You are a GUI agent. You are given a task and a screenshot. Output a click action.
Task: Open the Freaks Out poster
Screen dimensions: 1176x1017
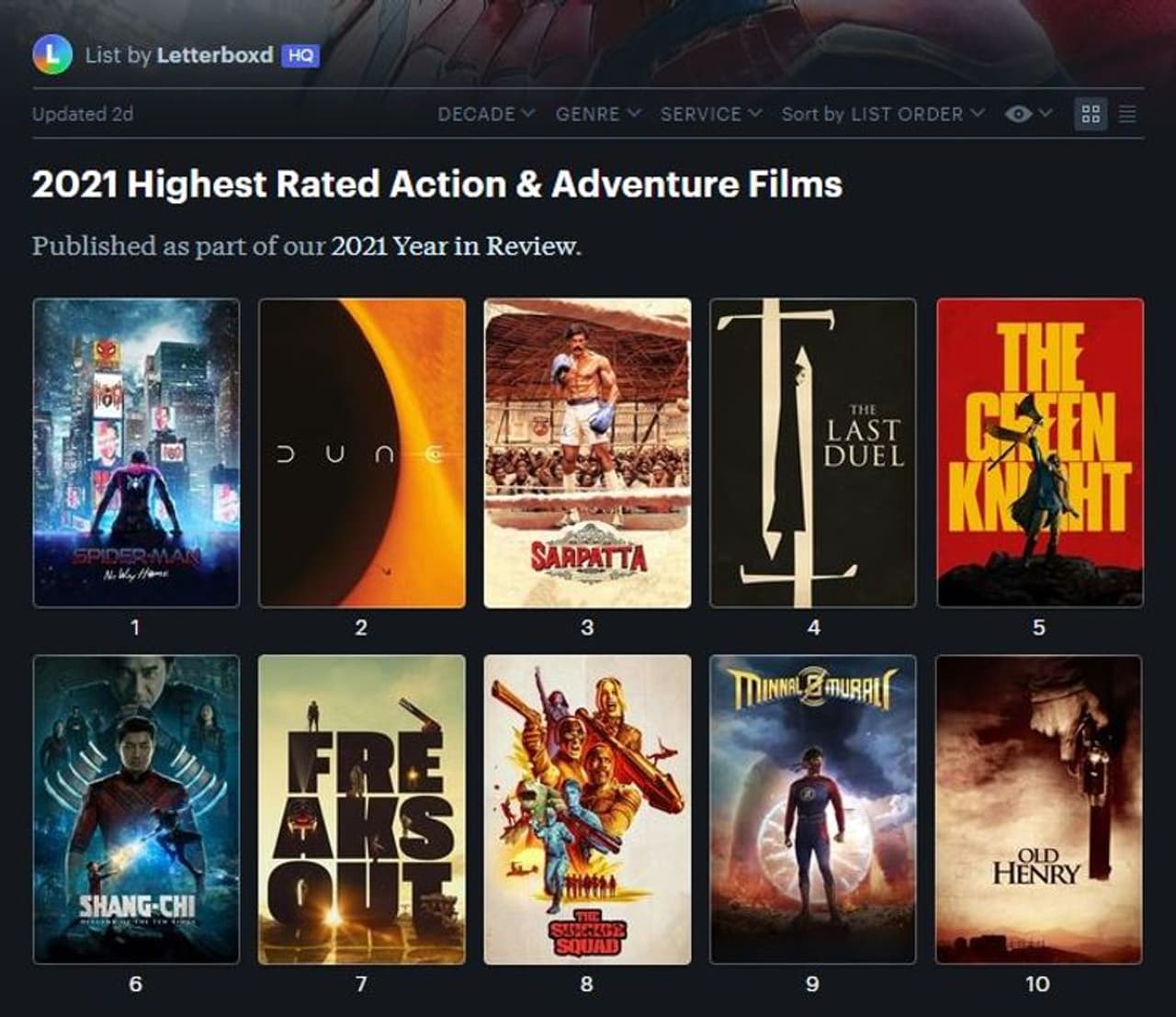[362, 808]
